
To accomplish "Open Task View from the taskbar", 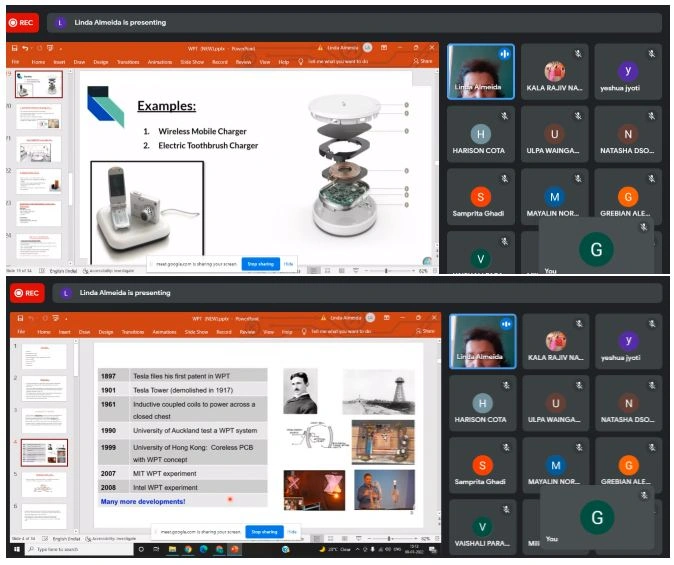I will pyautogui.click(x=156, y=550).
